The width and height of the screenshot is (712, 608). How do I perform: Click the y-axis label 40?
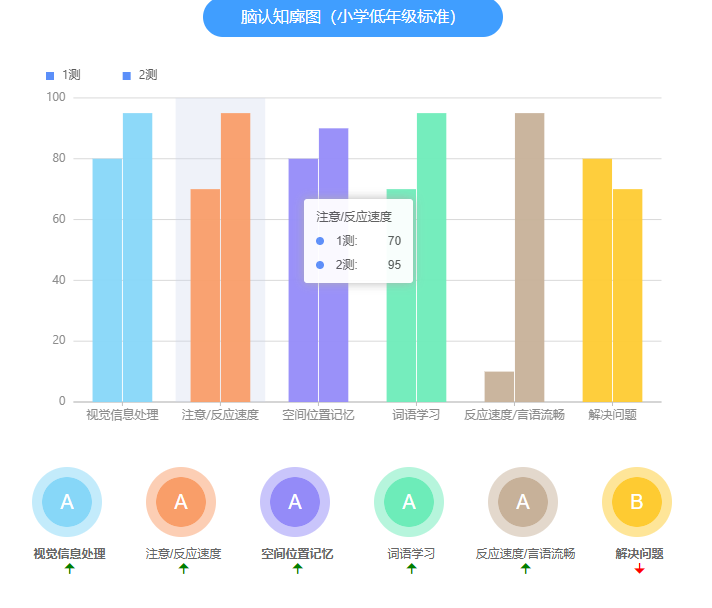59,280
